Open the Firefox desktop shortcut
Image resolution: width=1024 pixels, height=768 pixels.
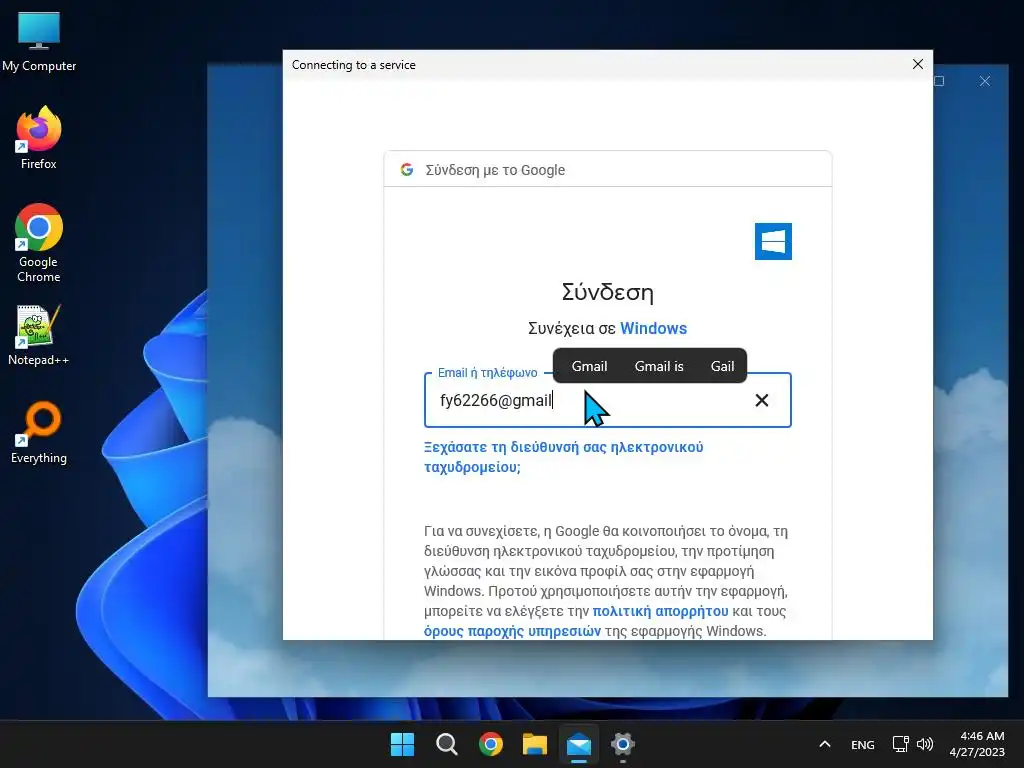(x=39, y=138)
